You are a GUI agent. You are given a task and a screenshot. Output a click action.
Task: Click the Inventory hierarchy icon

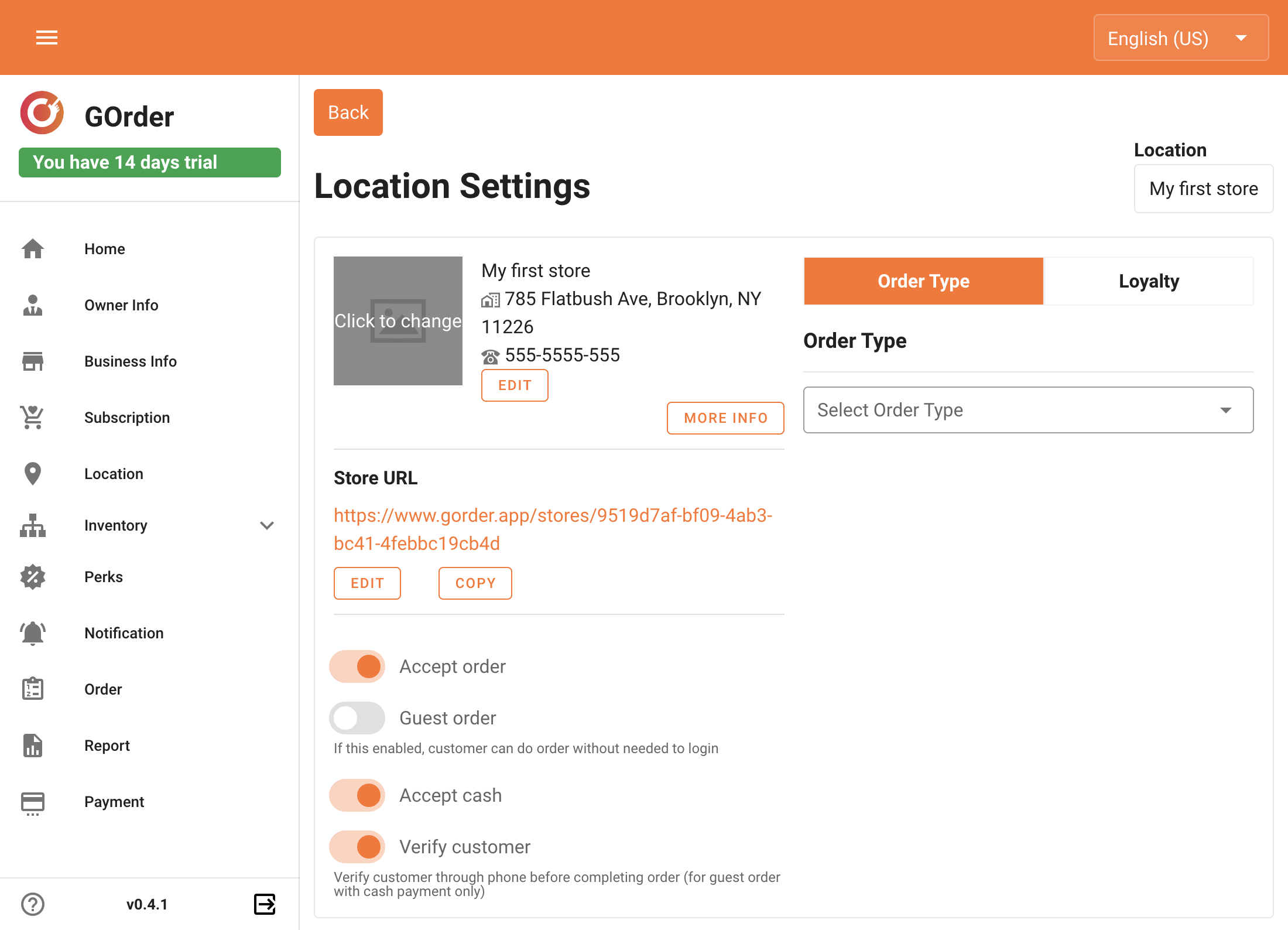[33, 525]
